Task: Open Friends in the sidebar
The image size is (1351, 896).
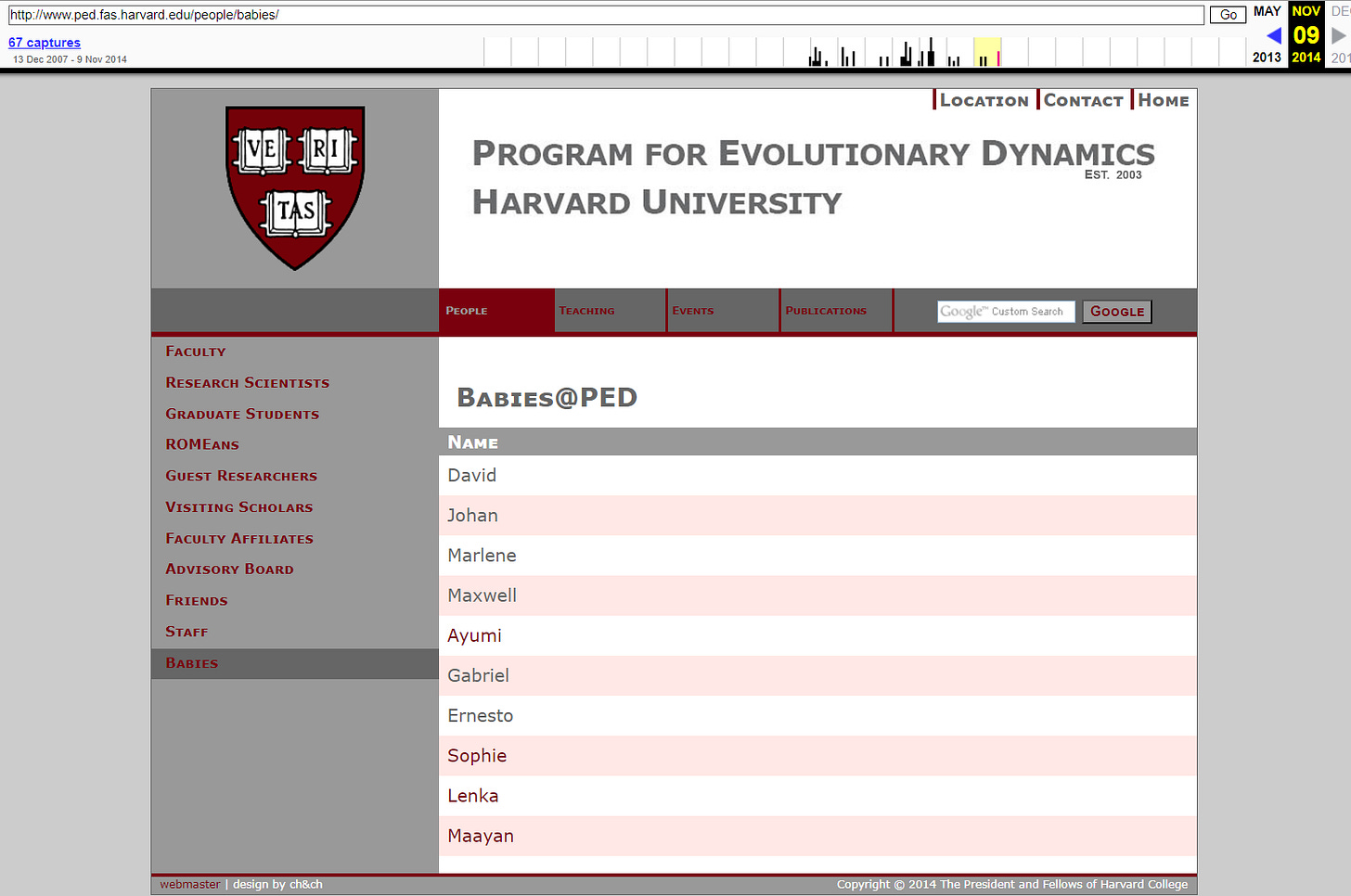Action: [197, 601]
